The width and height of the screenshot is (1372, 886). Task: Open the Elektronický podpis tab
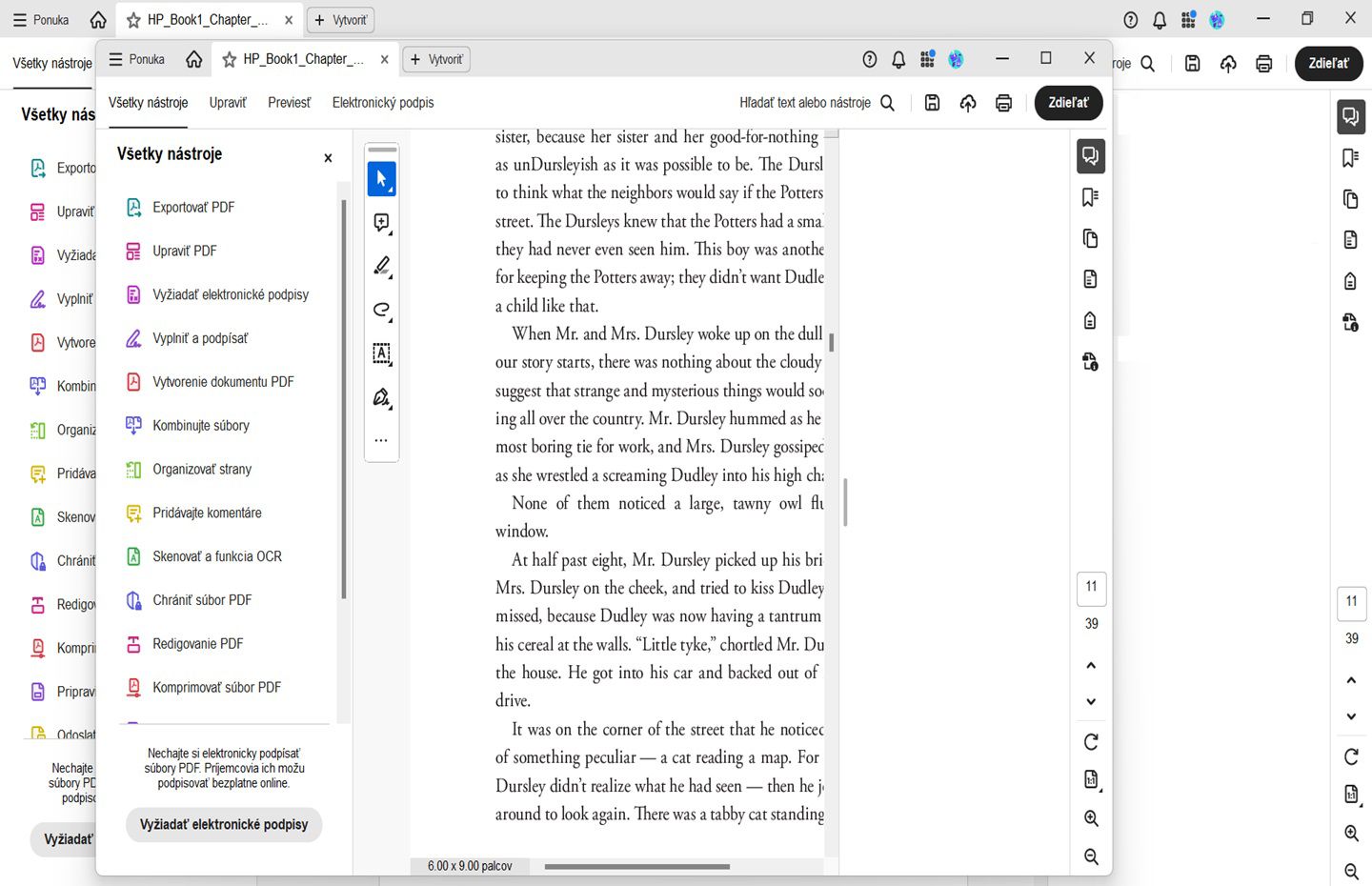click(x=383, y=103)
